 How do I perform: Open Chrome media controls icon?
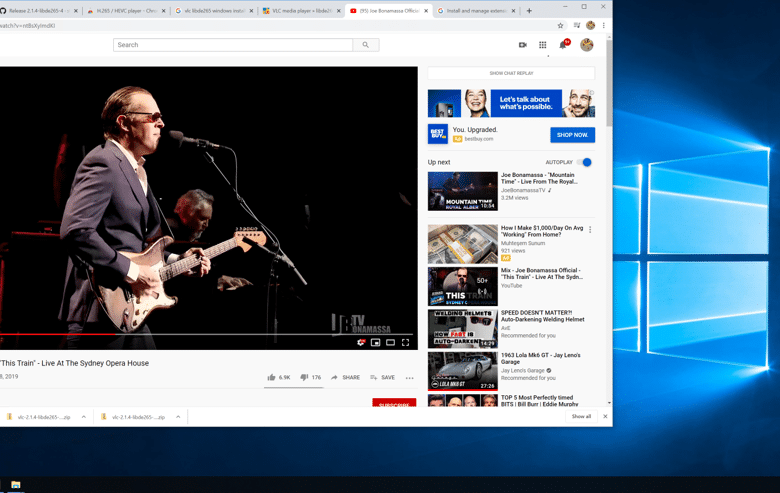[577, 25]
